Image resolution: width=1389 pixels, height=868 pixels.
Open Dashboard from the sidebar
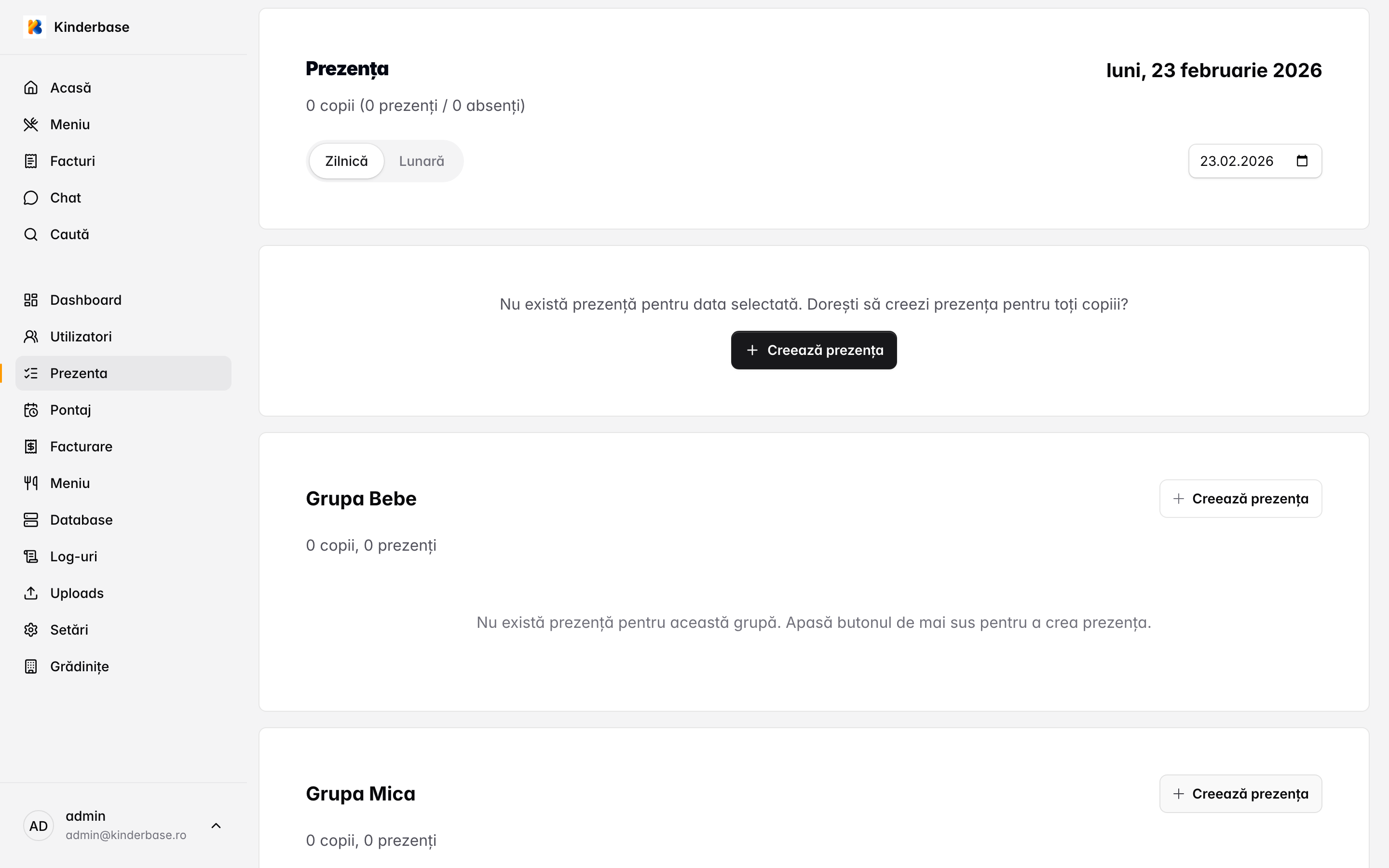point(85,300)
